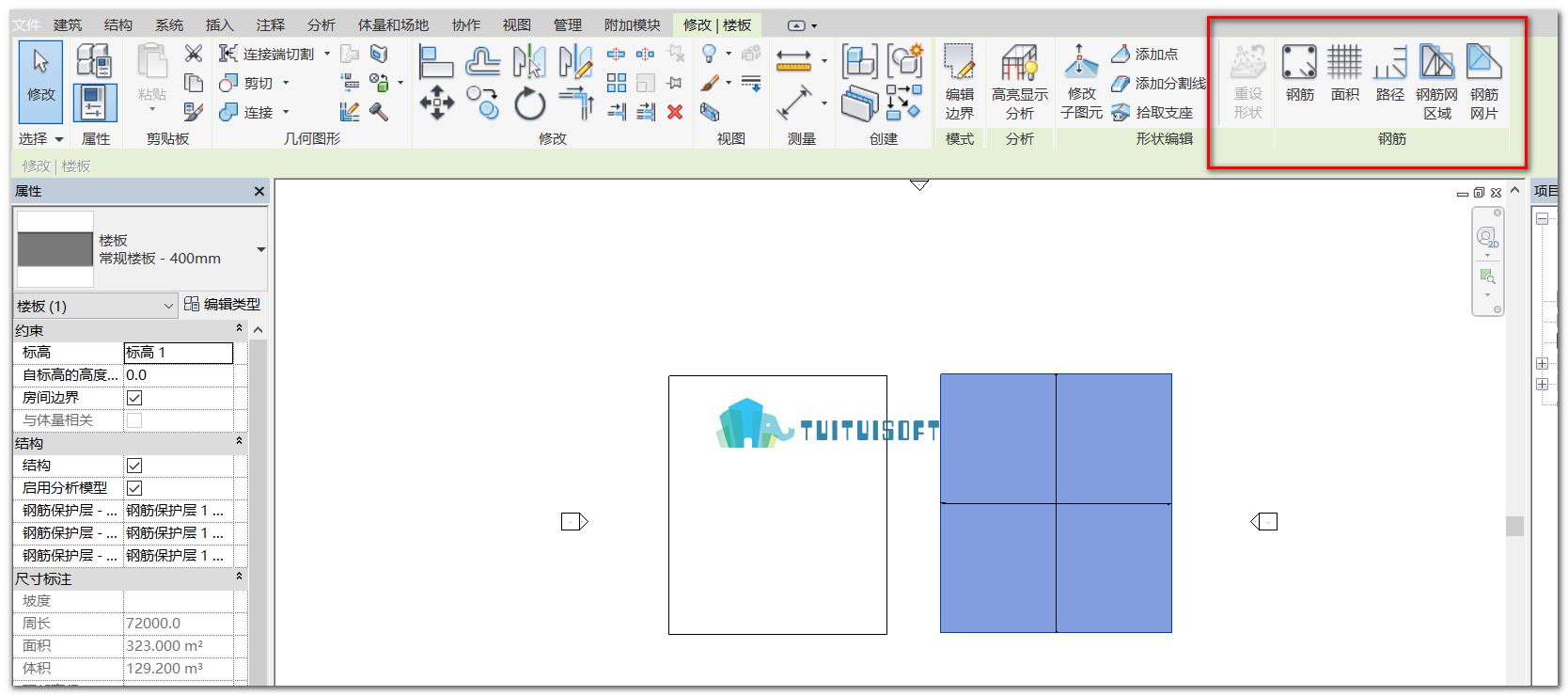Screen dimensions: 1568x696
Task: Click the 编辑类型 button
Action: (223, 304)
